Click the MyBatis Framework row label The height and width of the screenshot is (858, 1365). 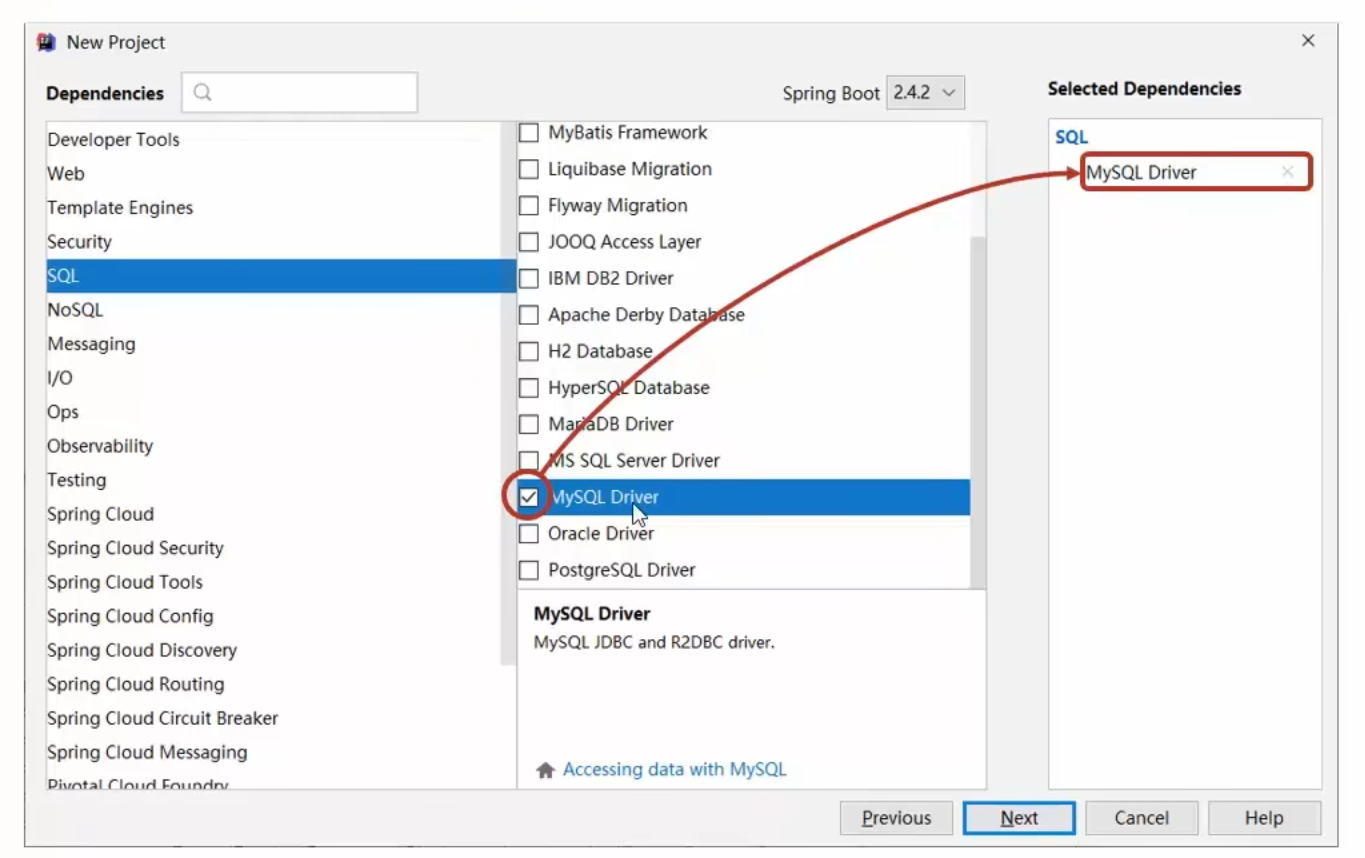[628, 133]
